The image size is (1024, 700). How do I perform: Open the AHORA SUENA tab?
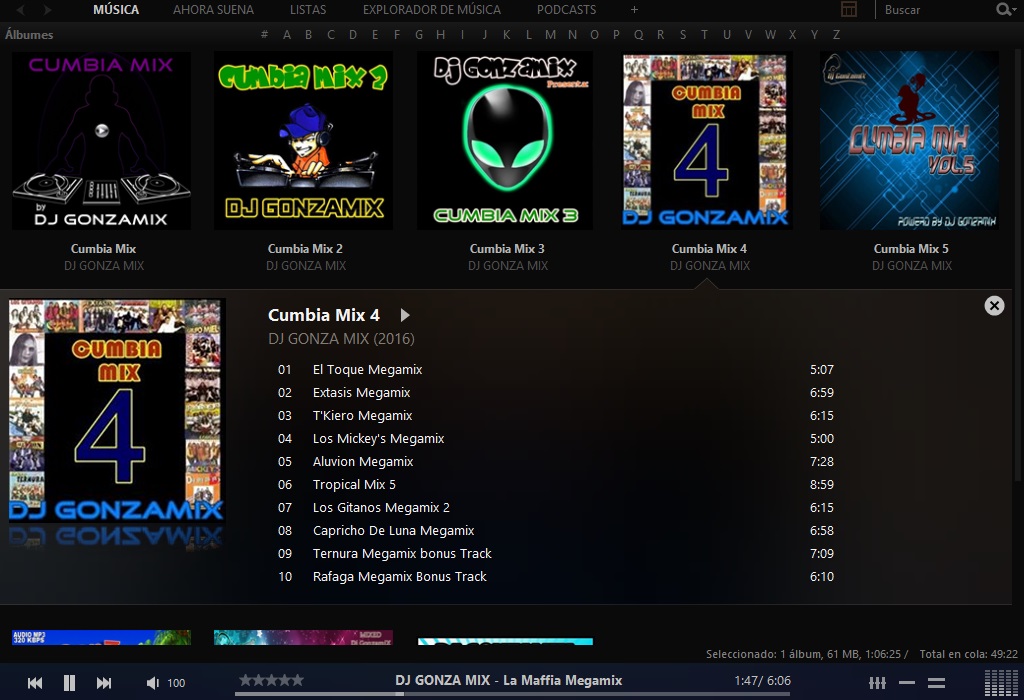(x=213, y=10)
